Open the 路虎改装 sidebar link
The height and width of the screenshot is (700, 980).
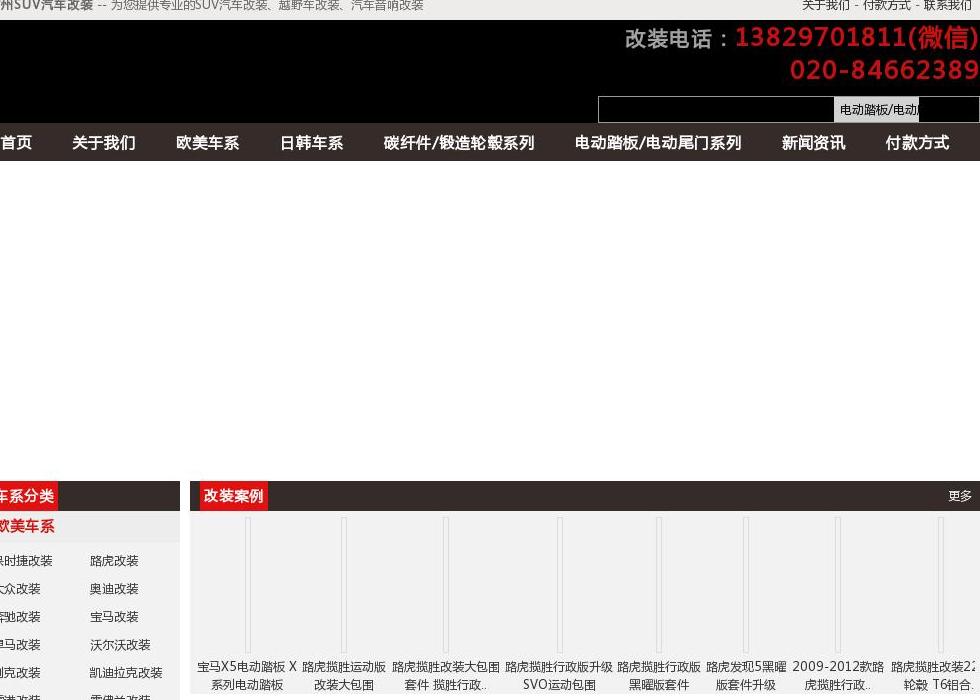pos(114,561)
